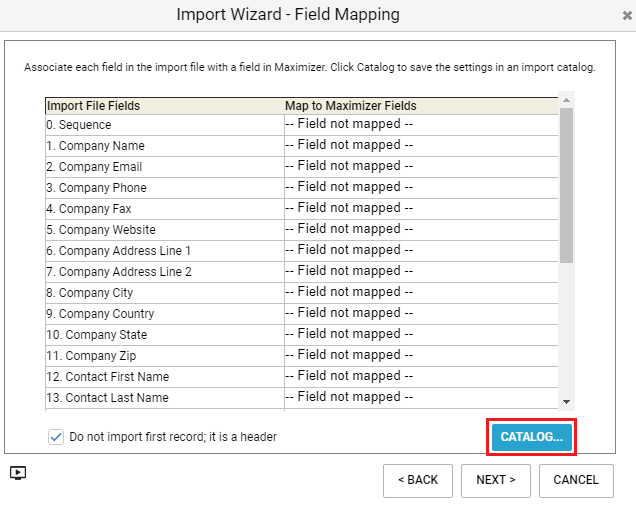The height and width of the screenshot is (505, 636).
Task: Select 12. Contact First Name label
Action: tap(107, 377)
